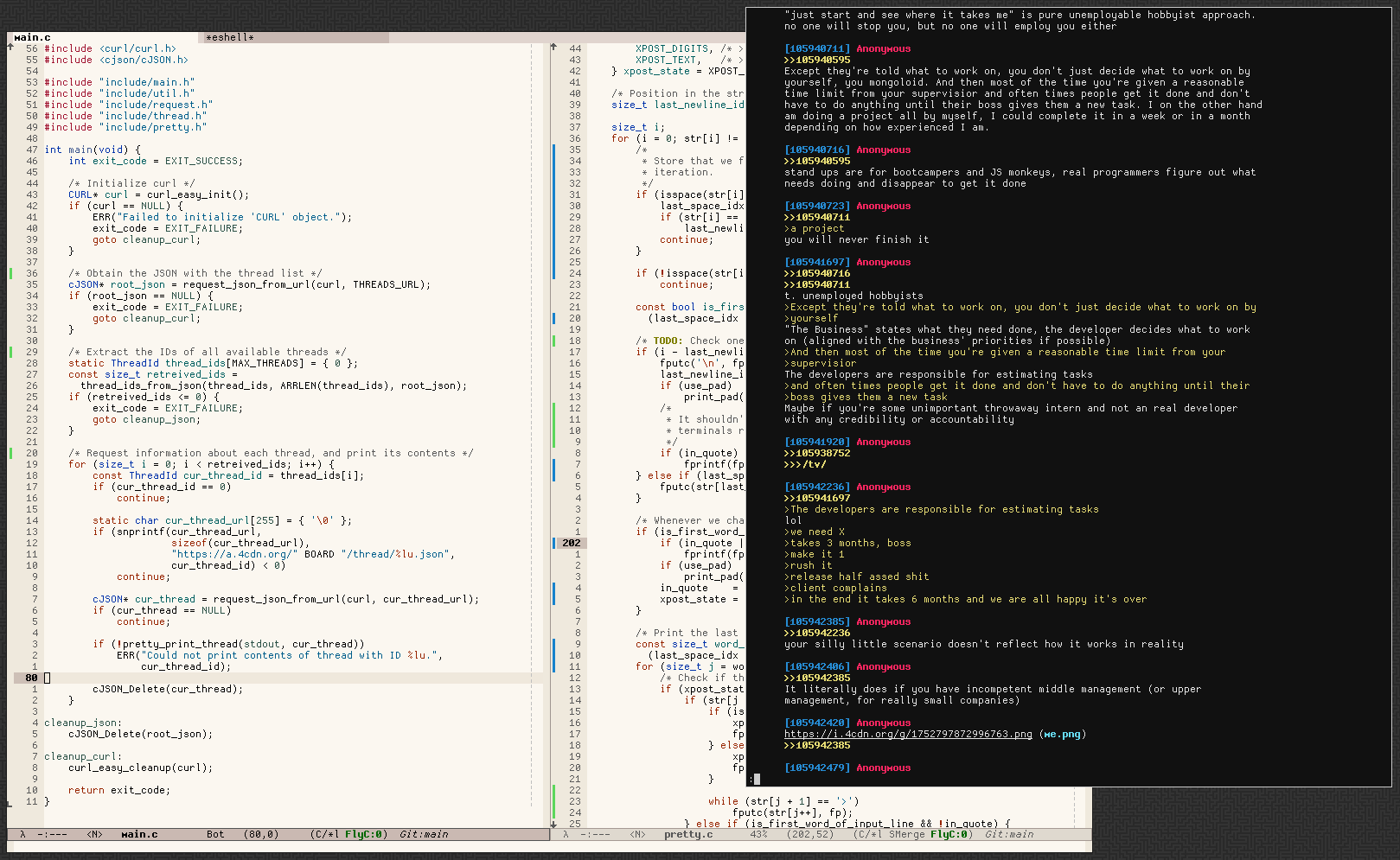
Task: Click the 43% position in pretty.c mode line
Action: (x=758, y=834)
